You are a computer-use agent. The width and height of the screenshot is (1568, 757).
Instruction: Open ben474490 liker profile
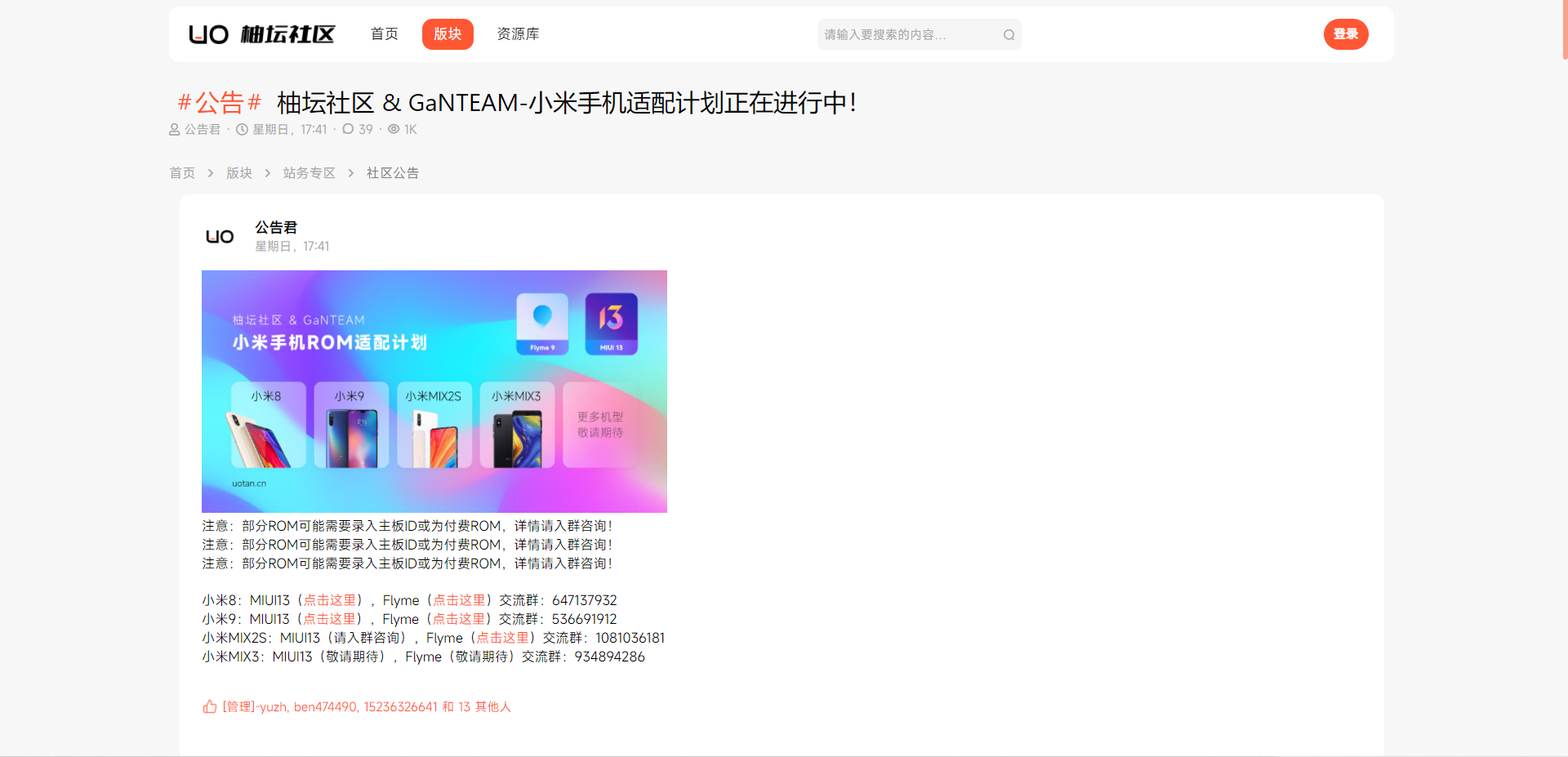(x=325, y=707)
